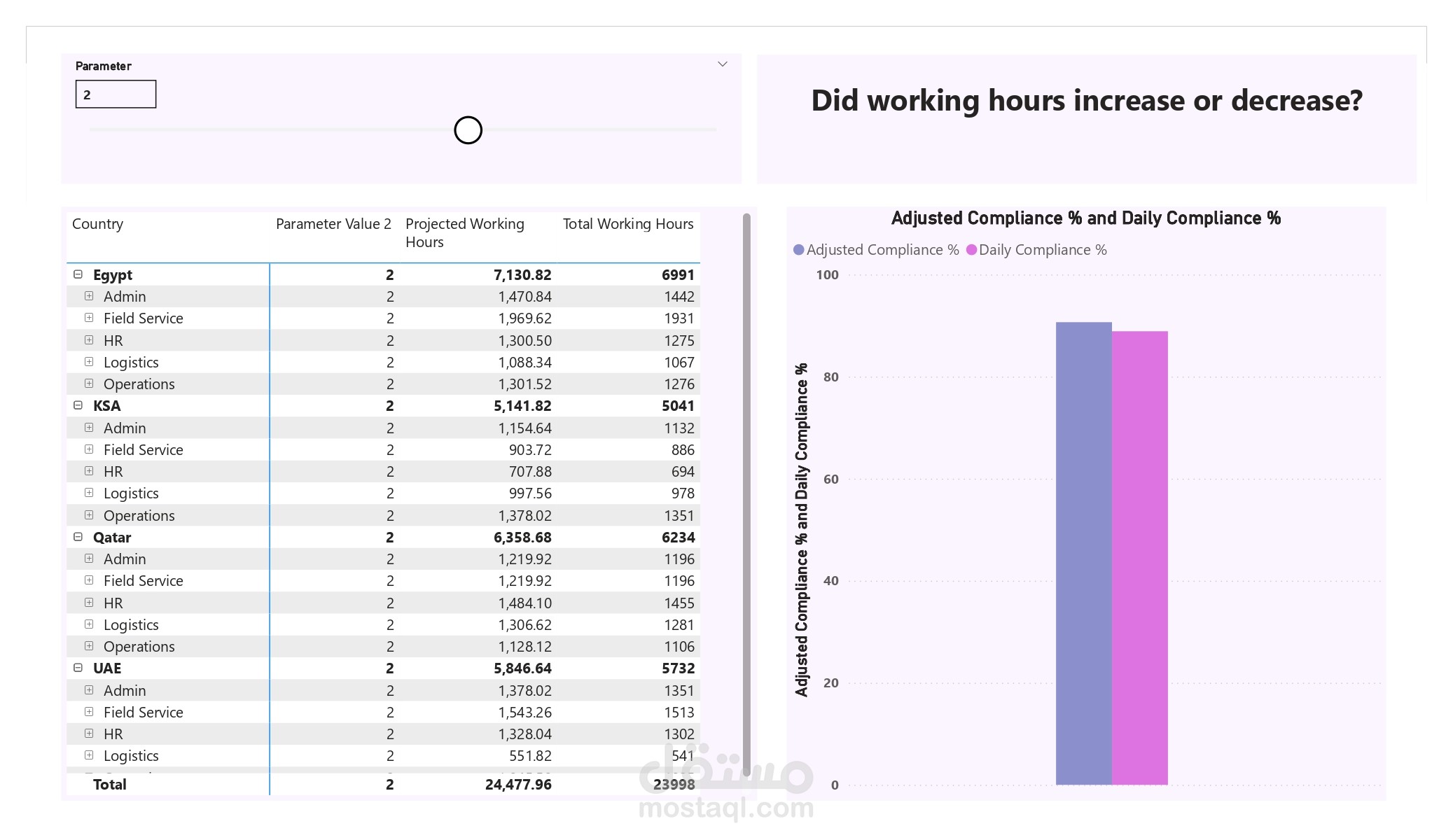1453x840 pixels.
Task: Expand Field Service under Egypt
Action: click(x=89, y=318)
